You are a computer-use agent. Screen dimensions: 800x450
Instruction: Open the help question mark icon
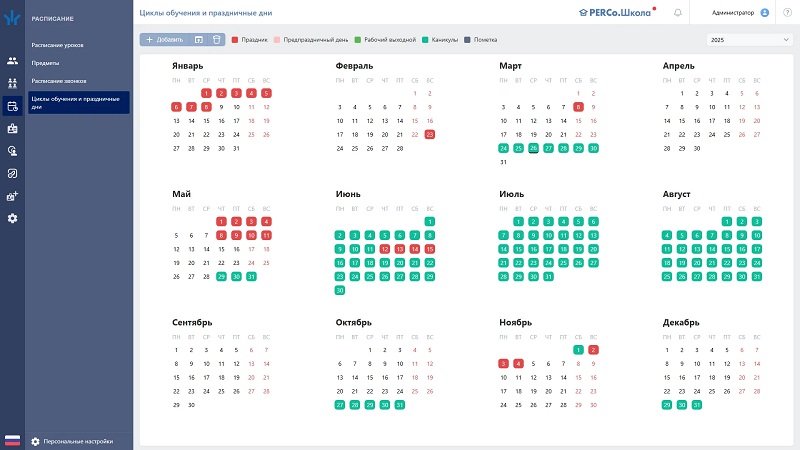pos(786,13)
